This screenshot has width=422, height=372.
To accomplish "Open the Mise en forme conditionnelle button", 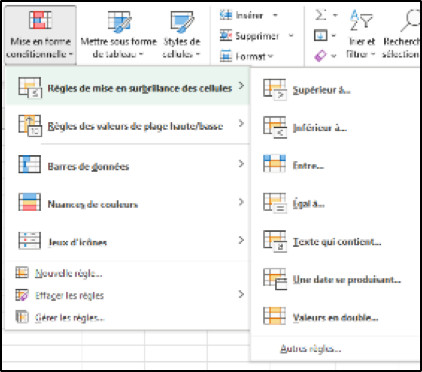I will 40,35.
